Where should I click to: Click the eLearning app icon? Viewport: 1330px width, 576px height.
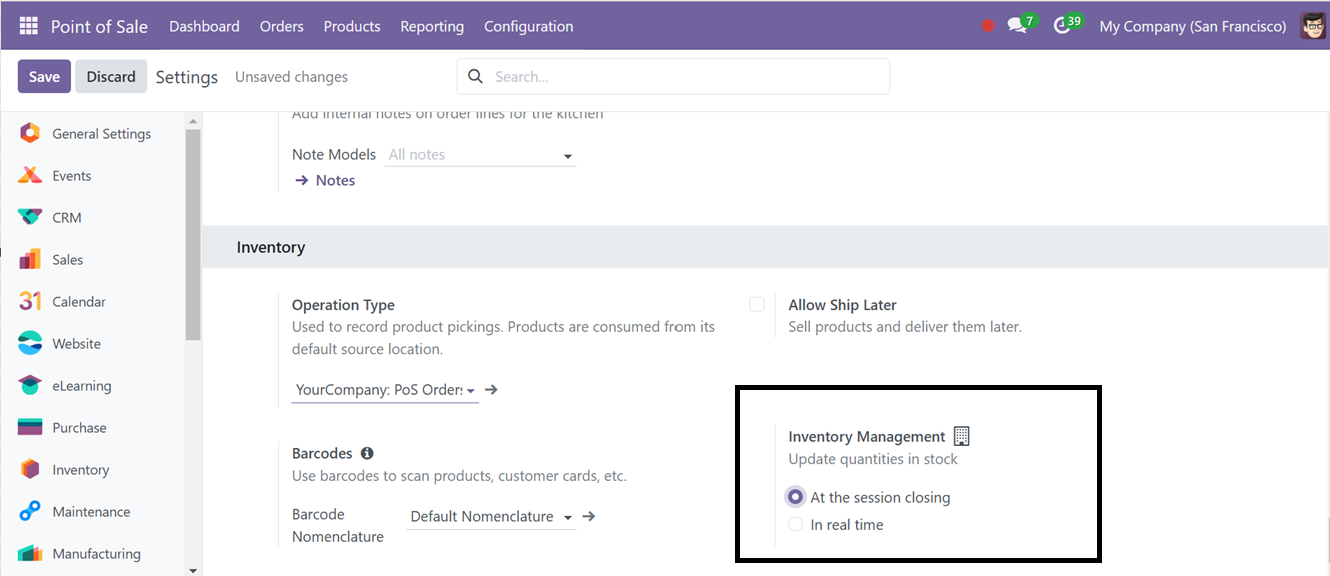[x=30, y=385]
